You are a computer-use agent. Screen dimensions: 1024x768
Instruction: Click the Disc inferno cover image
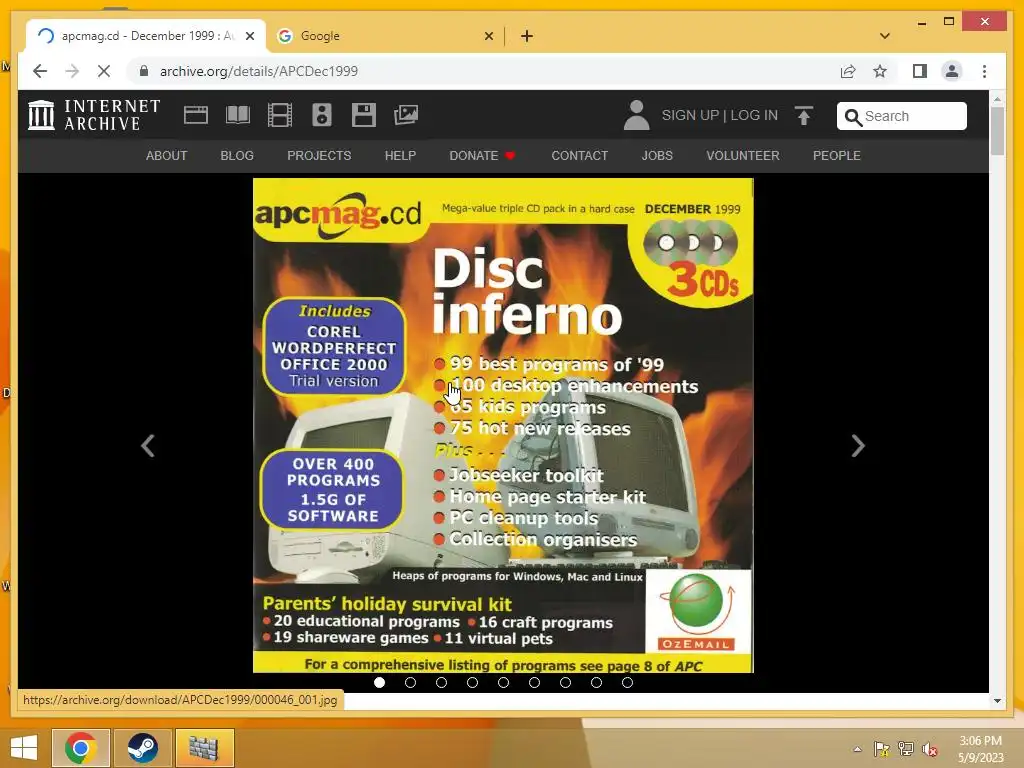point(503,425)
